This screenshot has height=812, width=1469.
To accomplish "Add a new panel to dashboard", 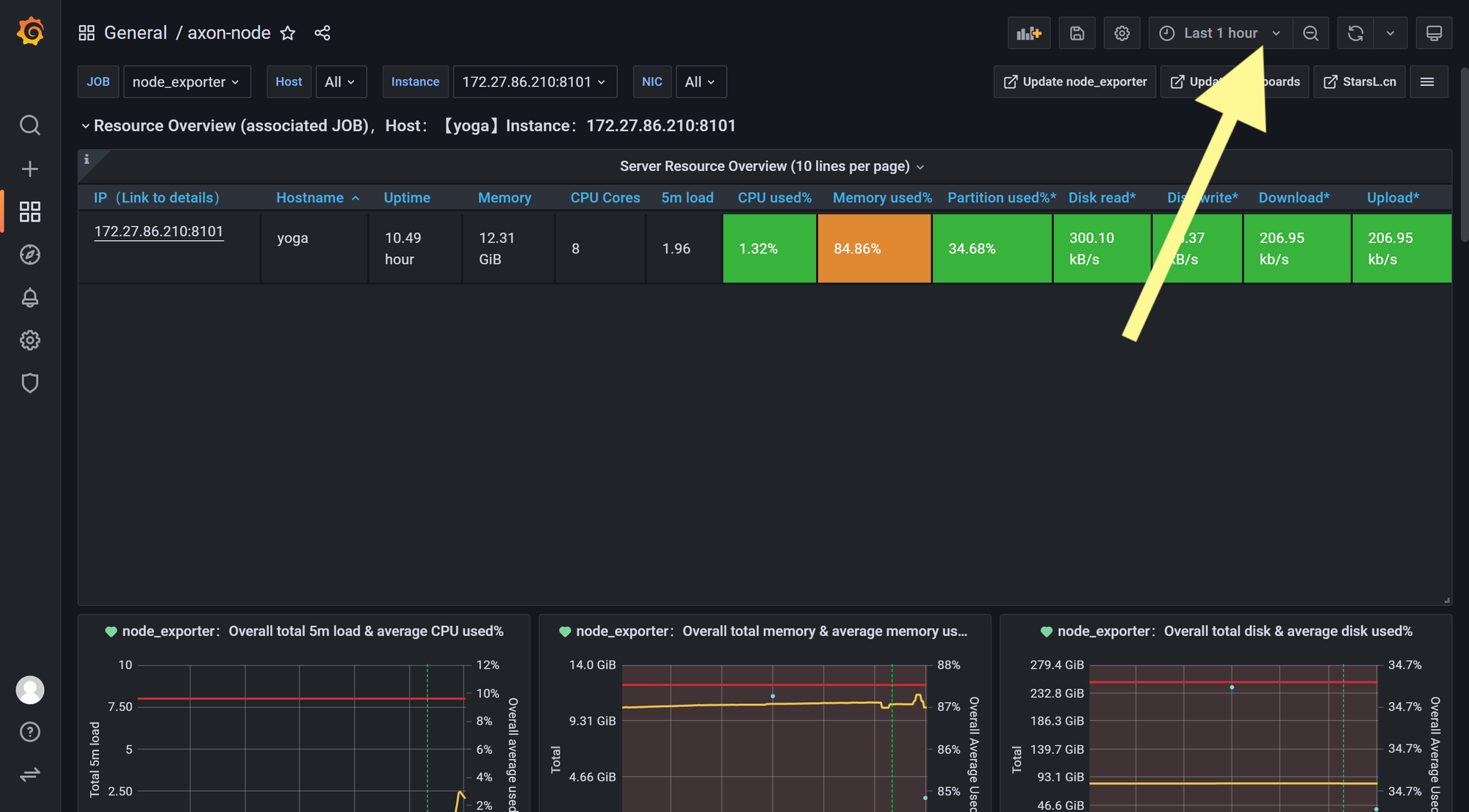I will (x=1029, y=33).
